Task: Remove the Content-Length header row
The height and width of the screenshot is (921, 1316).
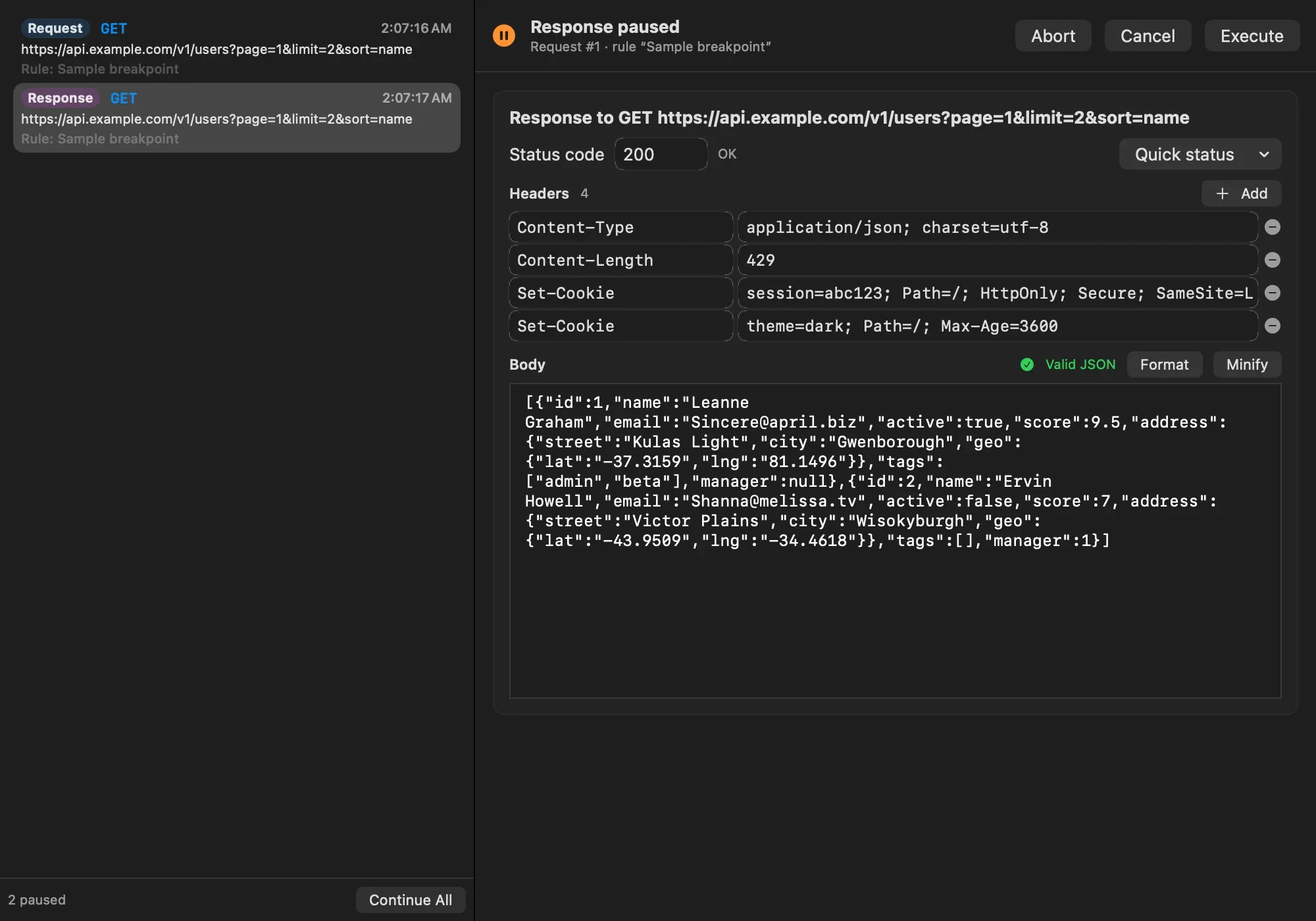Action: [1273, 260]
